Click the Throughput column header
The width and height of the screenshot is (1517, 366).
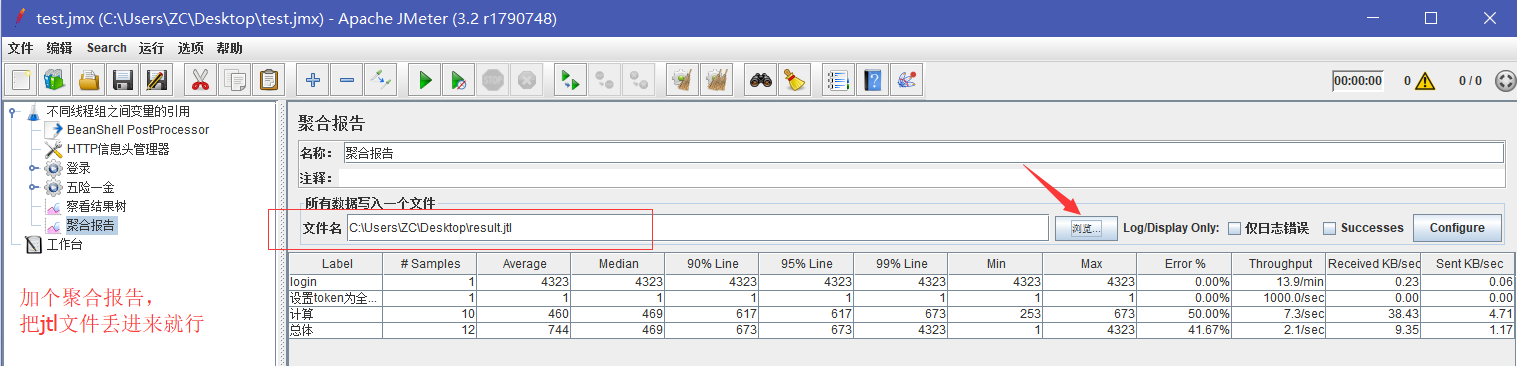(x=1278, y=263)
